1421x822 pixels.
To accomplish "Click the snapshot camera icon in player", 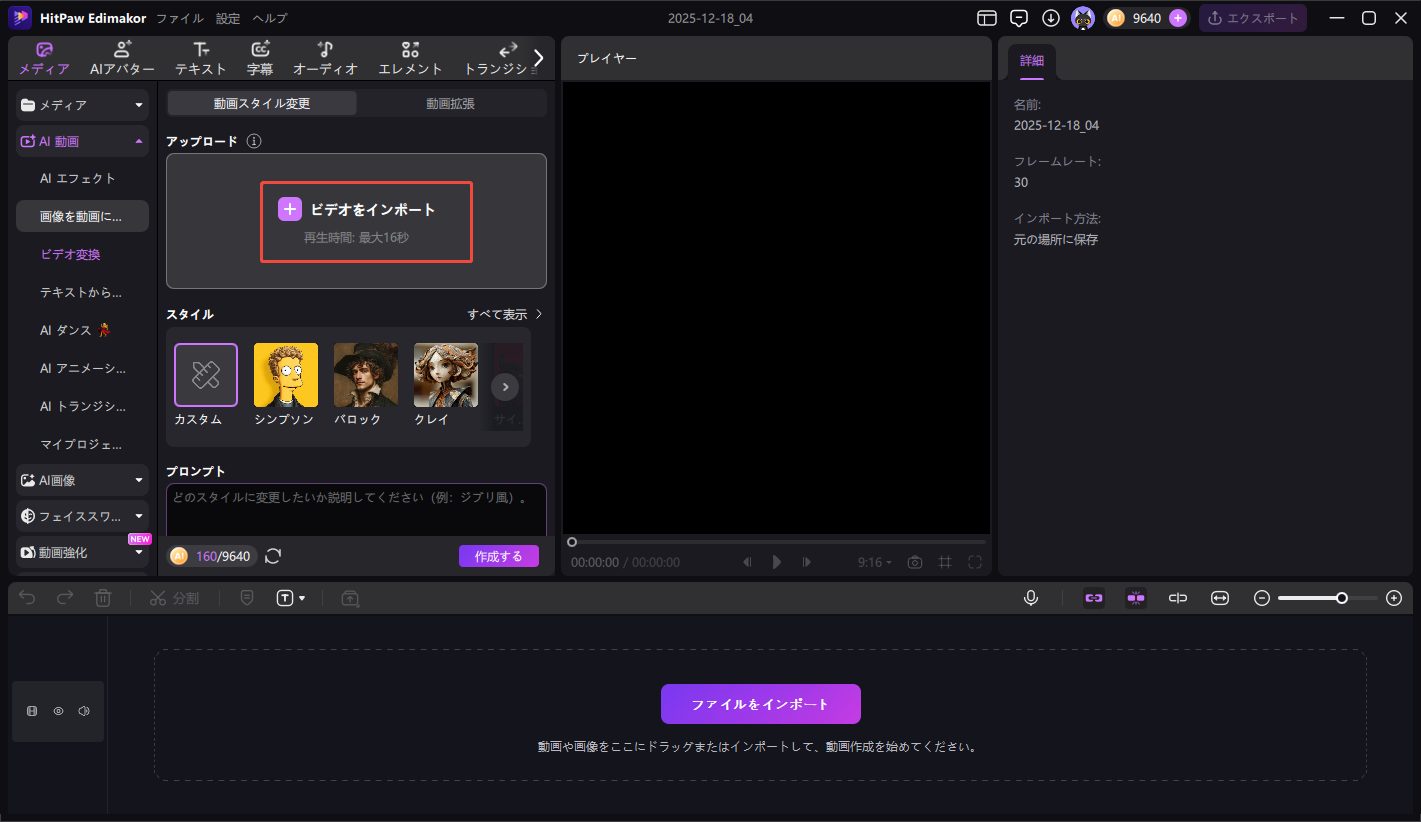I will click(x=914, y=562).
